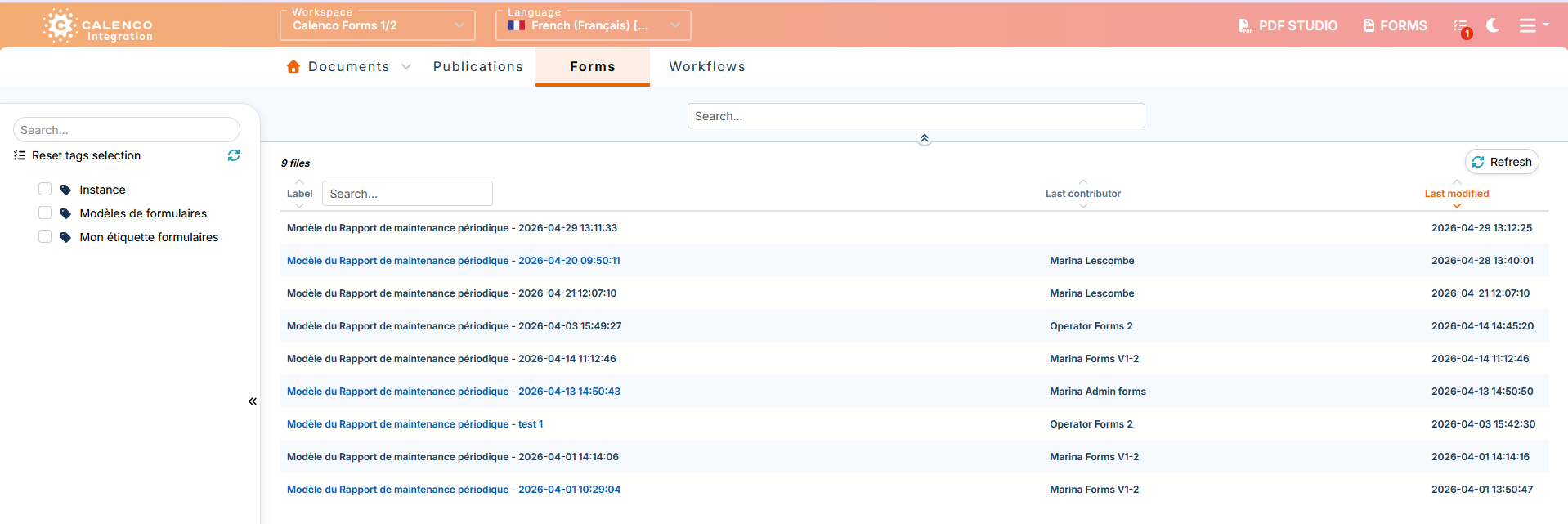Sort by Last modified column
This screenshot has width=1568, height=524.
click(1457, 194)
